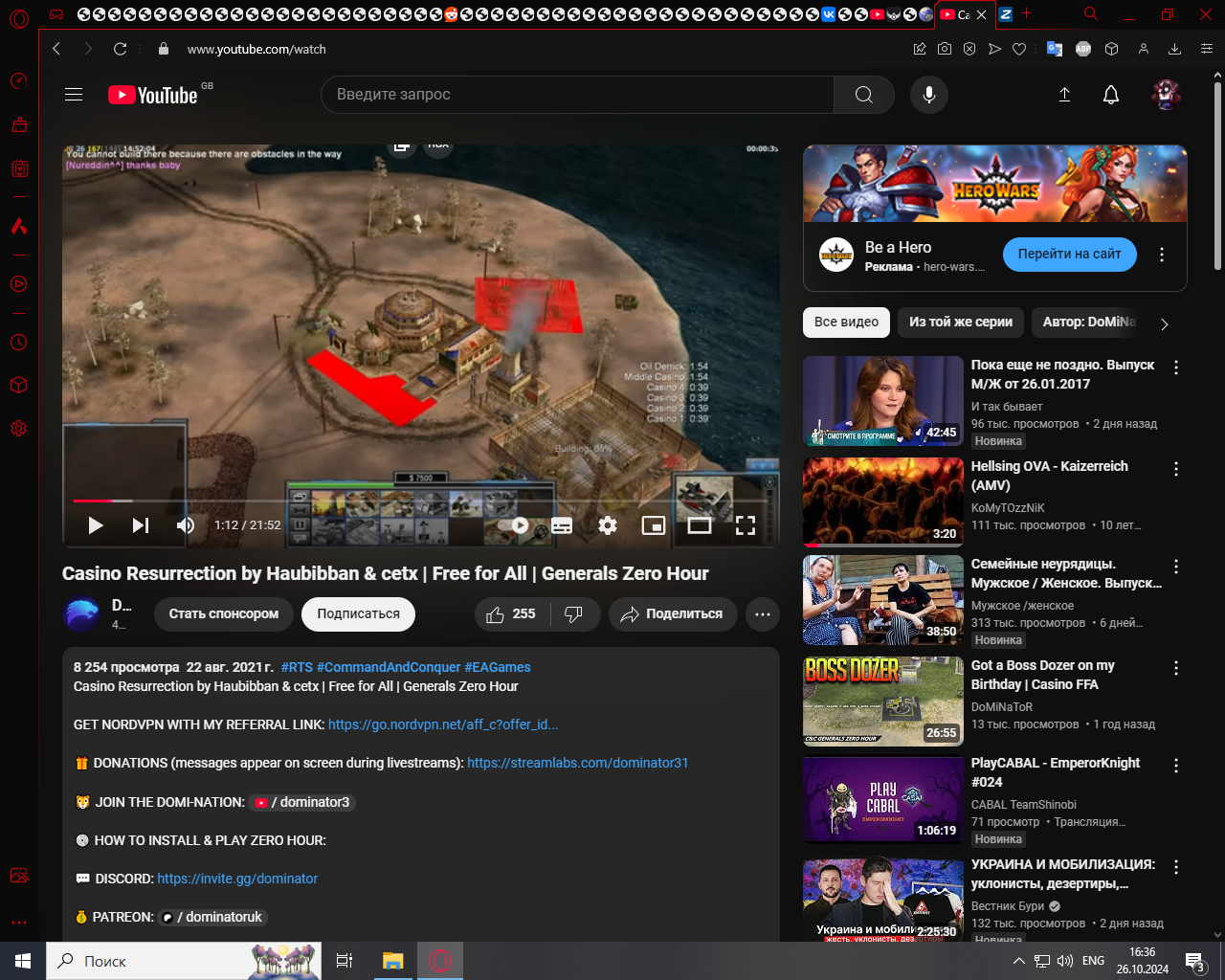Open Adblock Plus extension icon
The width and height of the screenshot is (1225, 980).
pos(1083,49)
